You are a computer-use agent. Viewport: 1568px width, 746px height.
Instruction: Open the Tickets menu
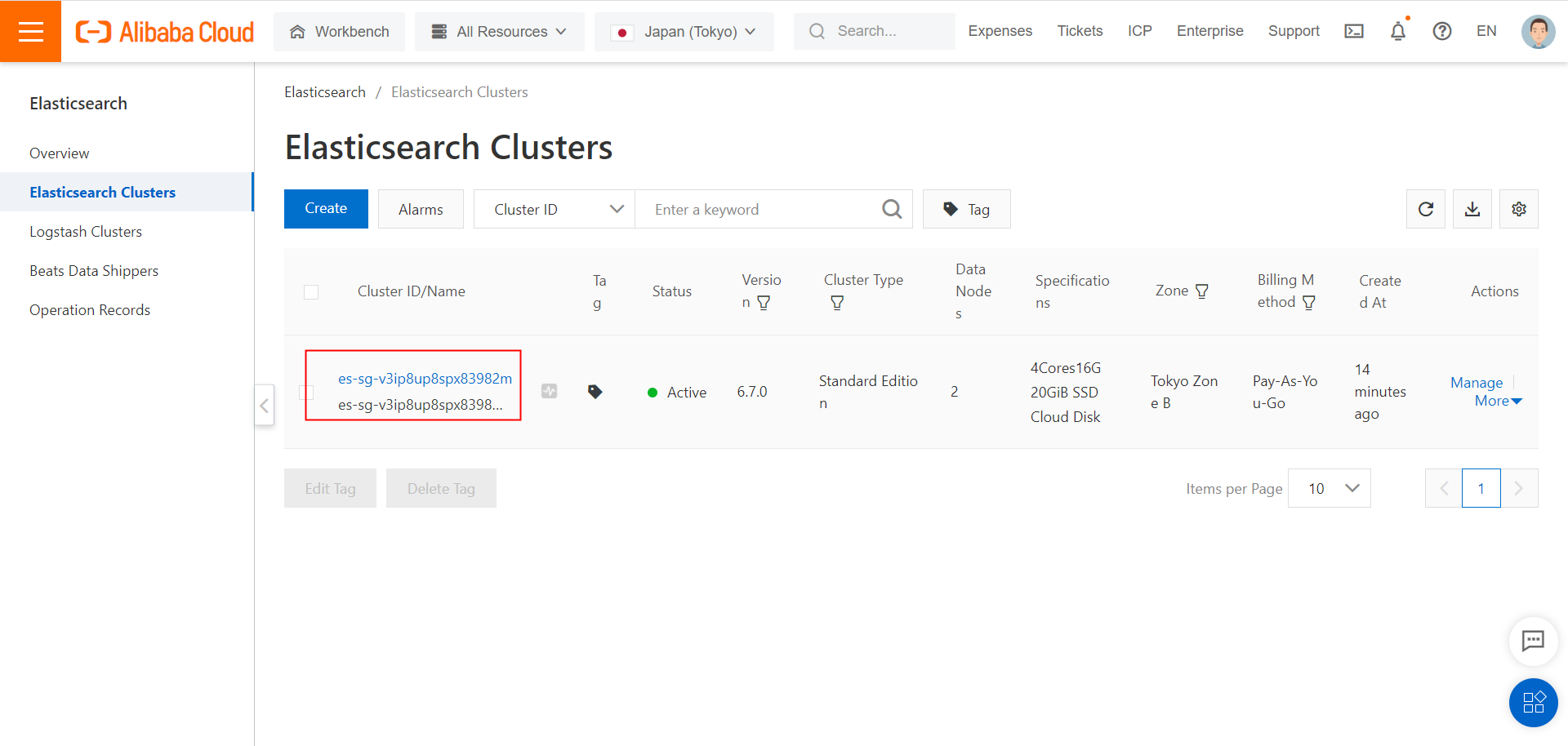(x=1080, y=31)
